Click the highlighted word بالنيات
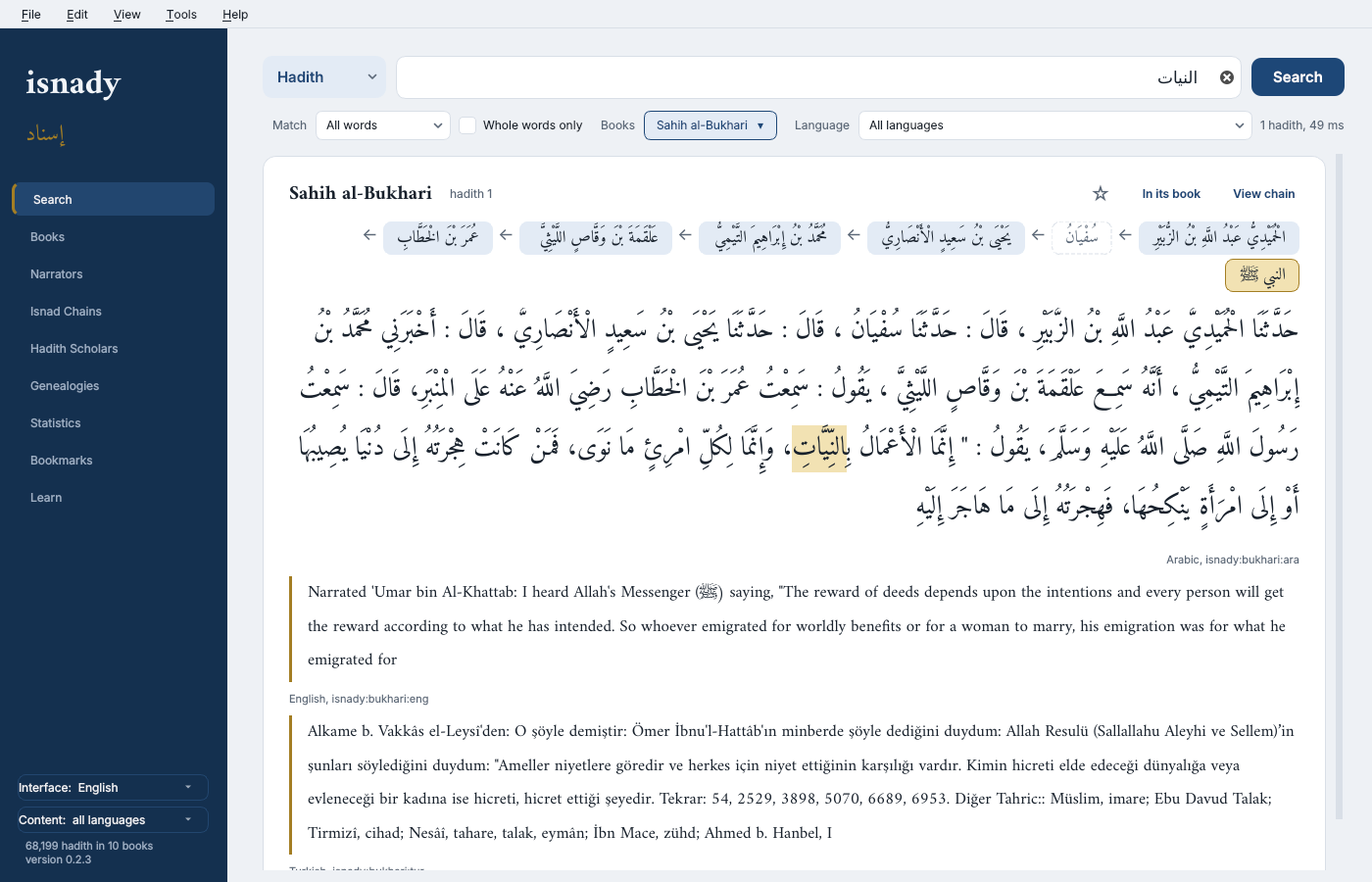 (x=819, y=448)
